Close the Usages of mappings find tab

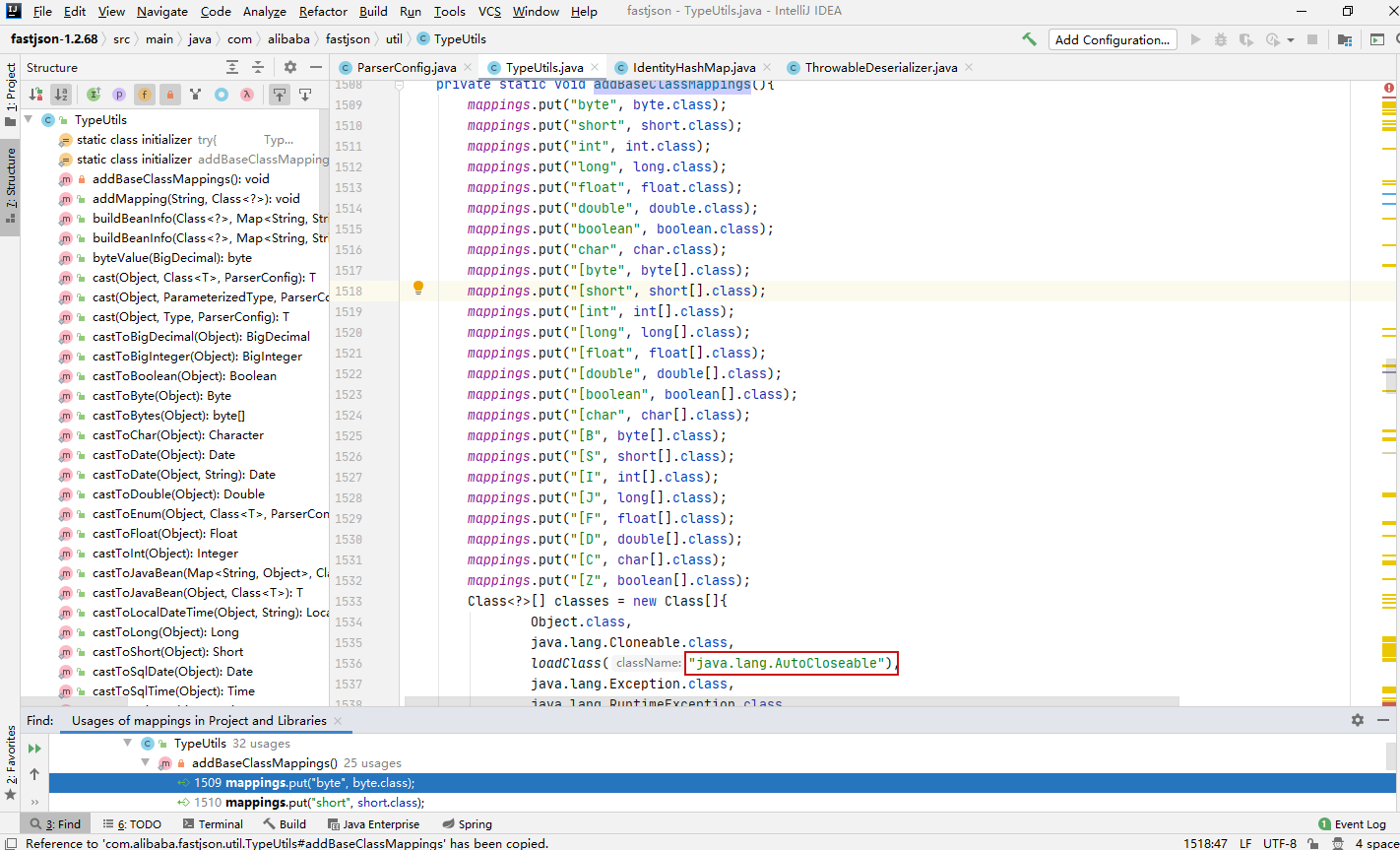pos(339,721)
